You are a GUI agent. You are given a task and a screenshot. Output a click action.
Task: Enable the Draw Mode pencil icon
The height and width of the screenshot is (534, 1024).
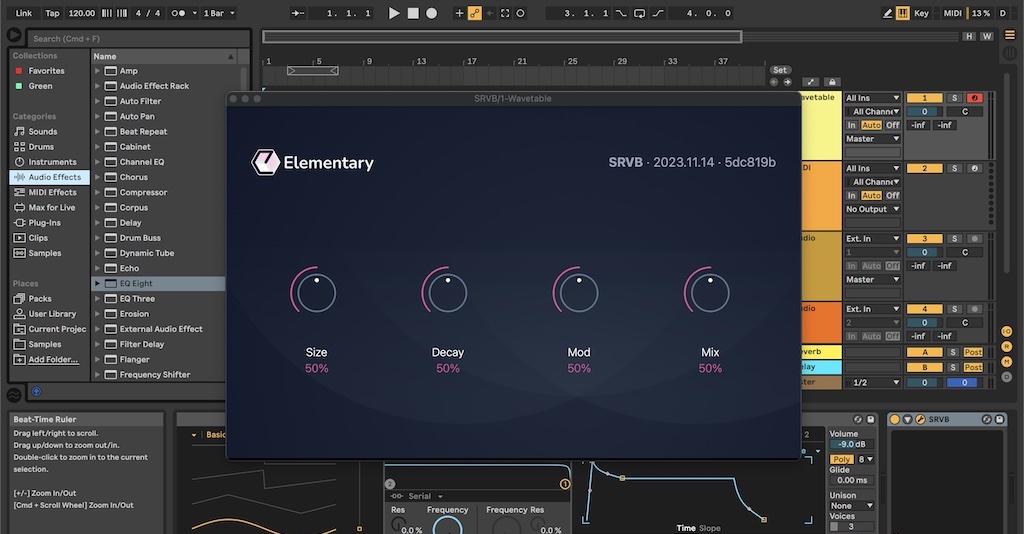coord(887,13)
